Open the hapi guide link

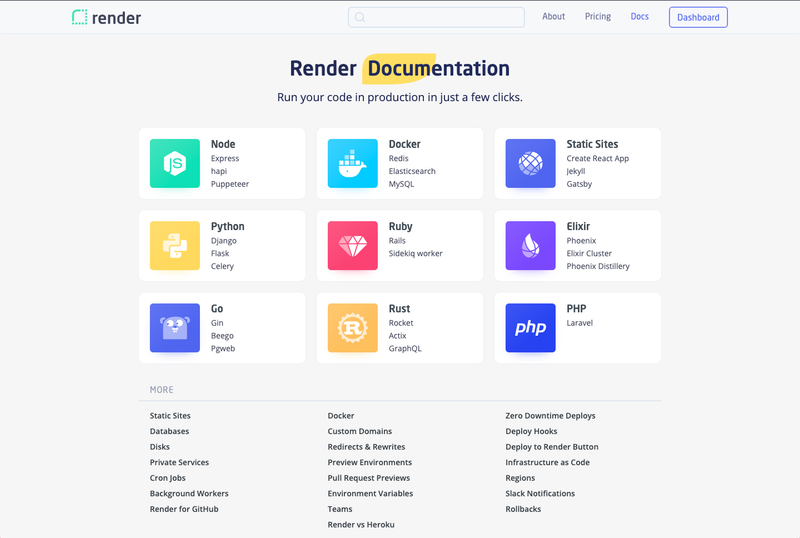click(x=219, y=172)
